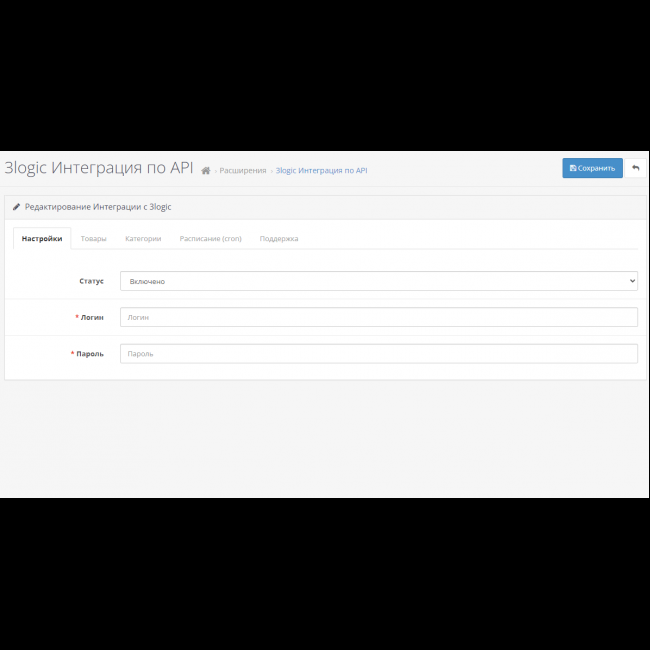The image size is (650, 650).
Task: Click the Редактирование Интеграции с 3logic heading
Action: coord(98,207)
